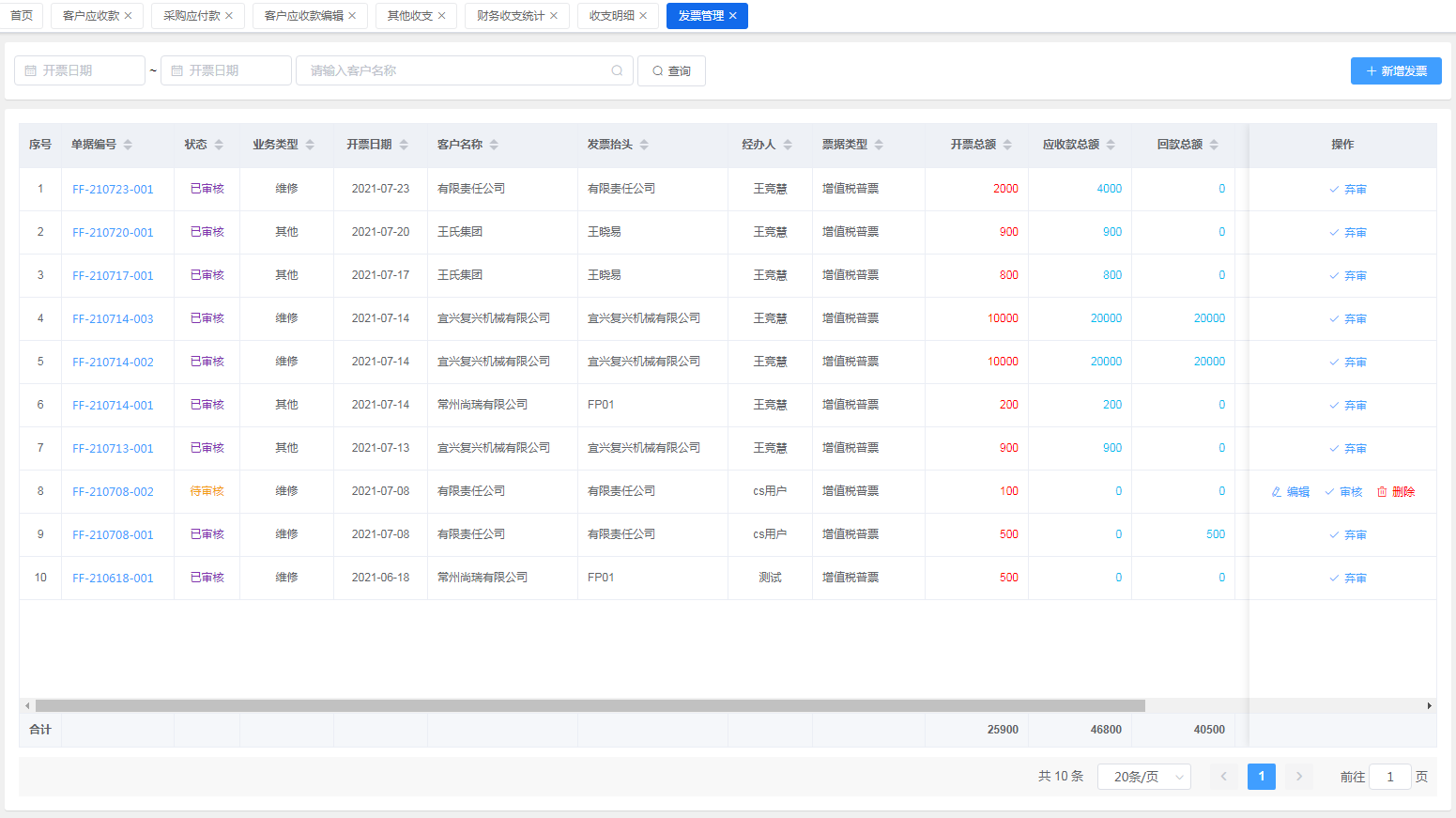Switch to the 其他收支 tab
The image size is (1456, 818).
tap(410, 16)
